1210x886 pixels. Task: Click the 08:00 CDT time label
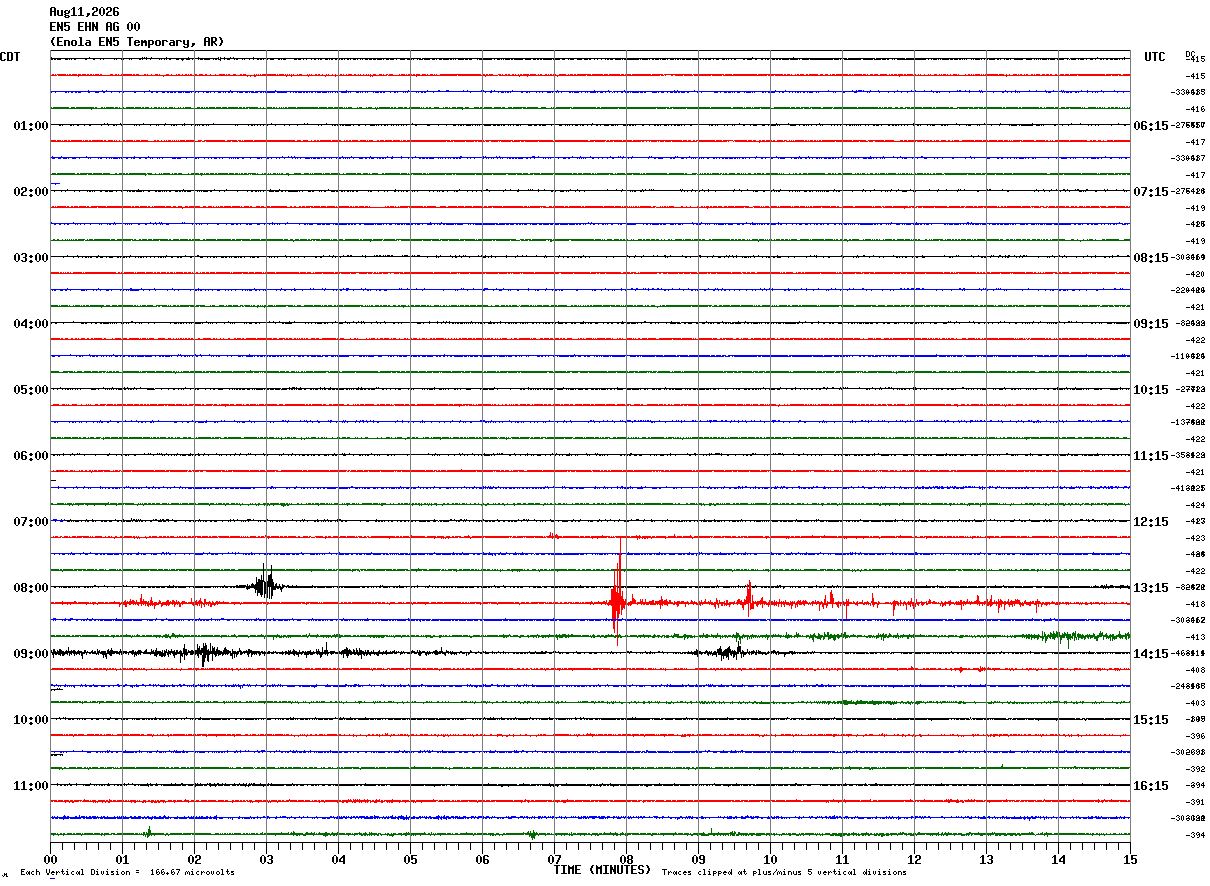(30, 588)
